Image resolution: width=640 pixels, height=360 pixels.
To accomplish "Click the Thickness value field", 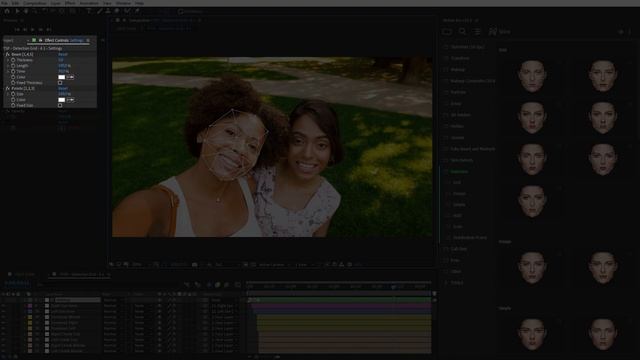I will [x=60, y=60].
